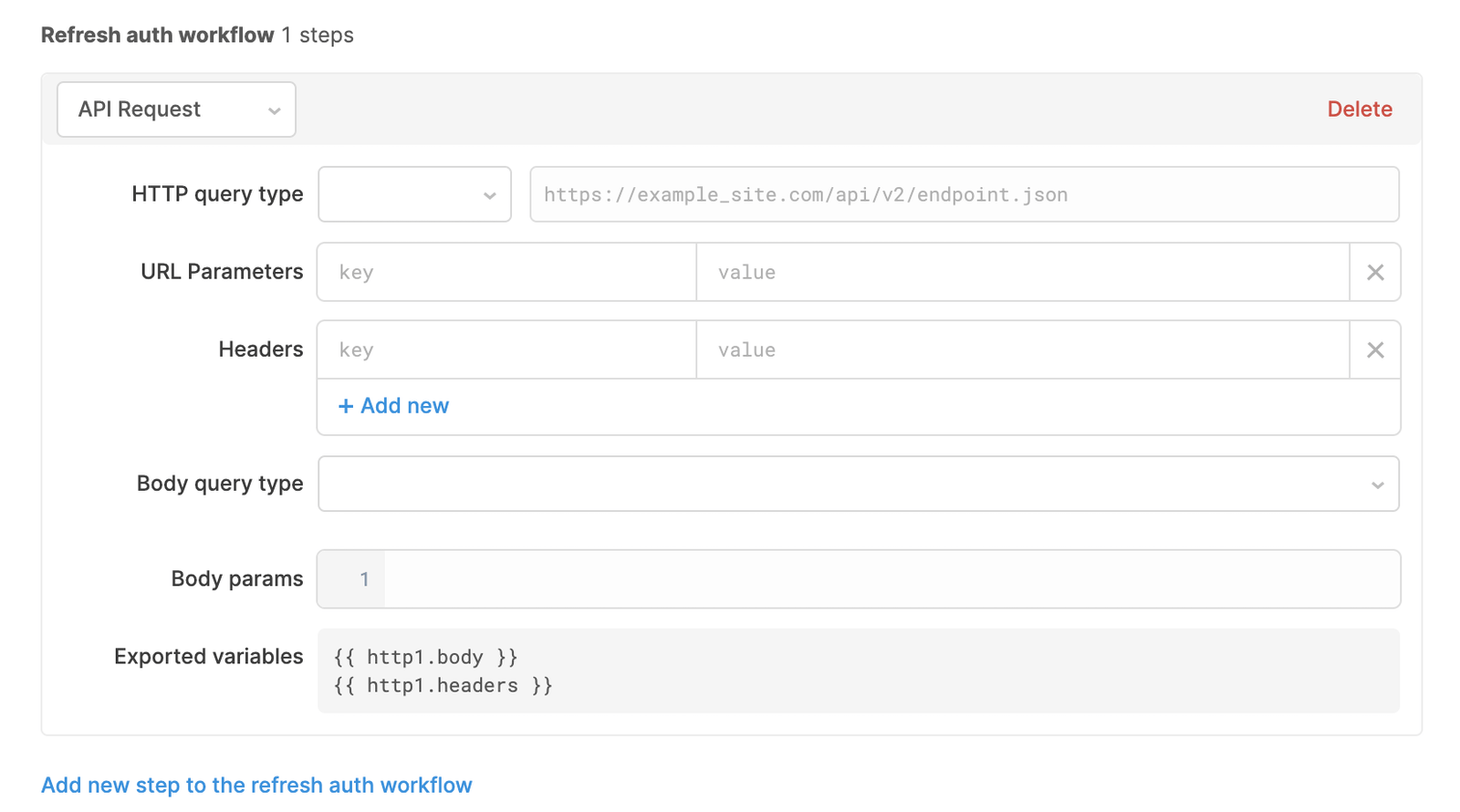Open the HTTP query type dropdown
The height and width of the screenshot is (812, 1460).
414,194
